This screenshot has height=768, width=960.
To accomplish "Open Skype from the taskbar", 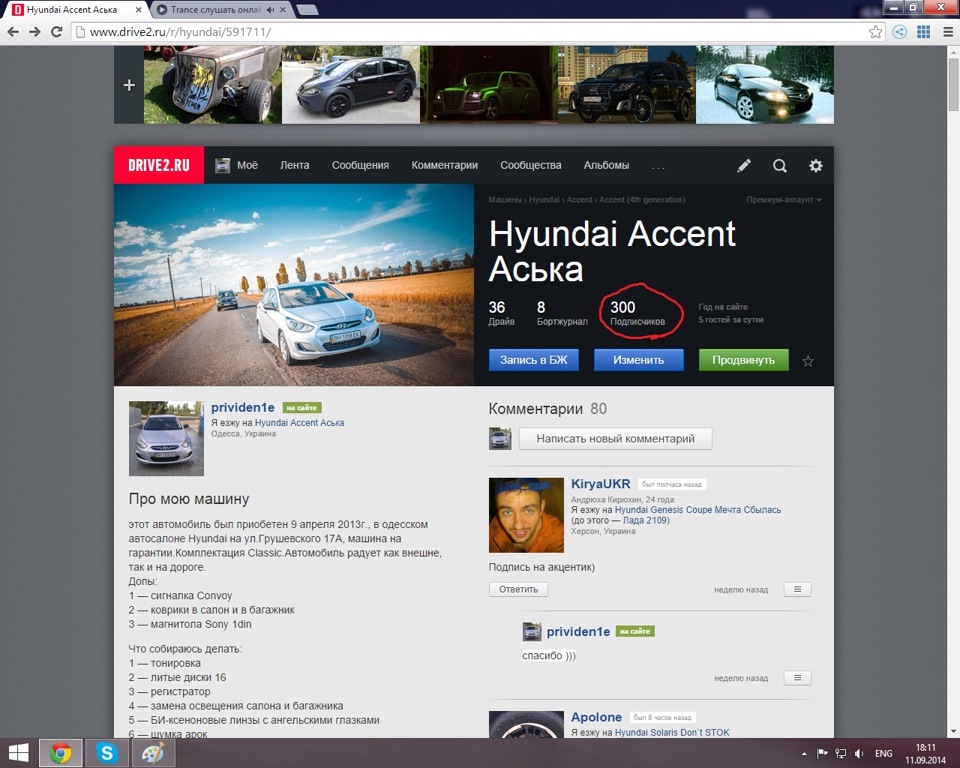I will click(107, 753).
